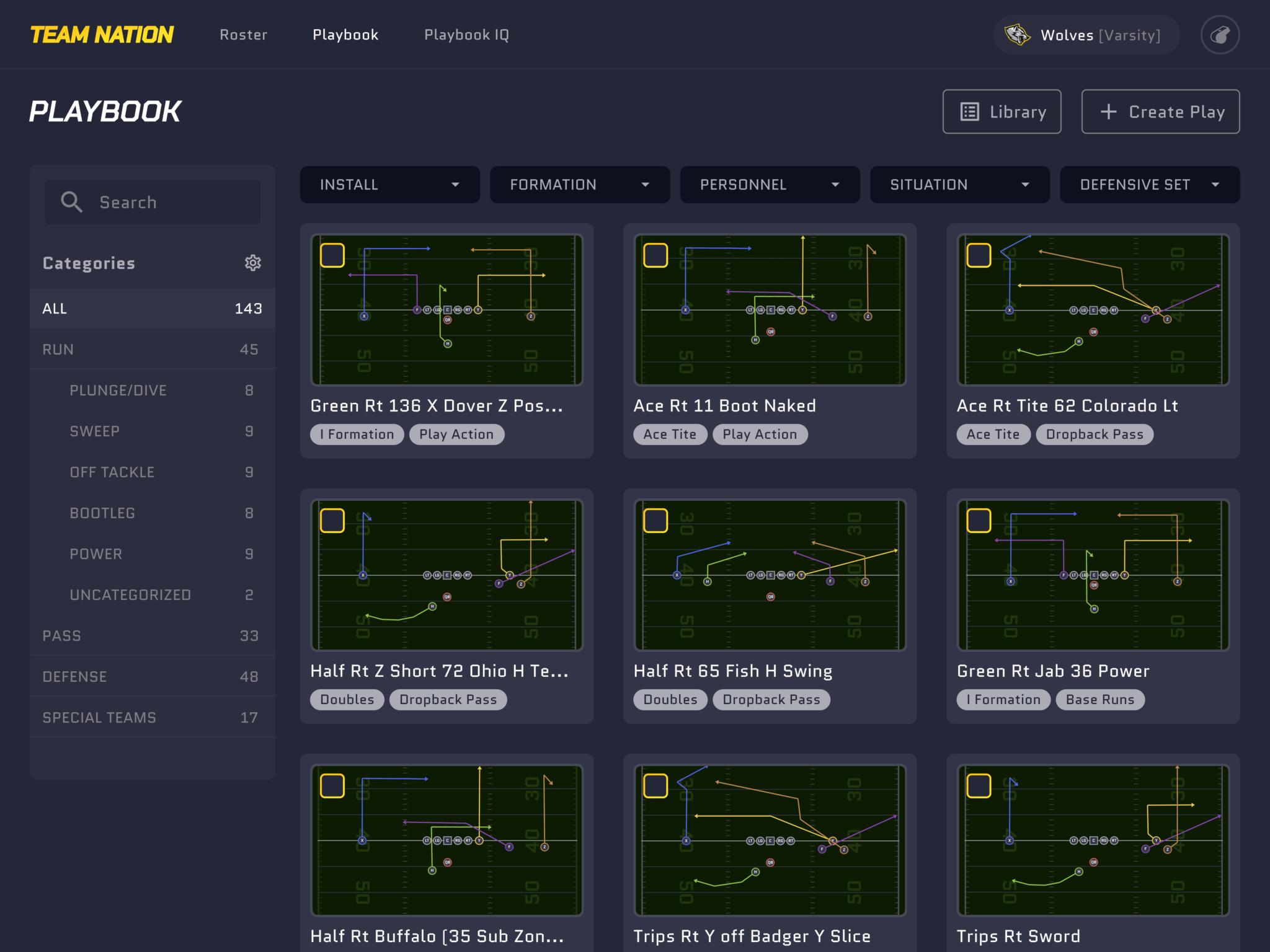Click the search magnifying glass icon
The height and width of the screenshot is (952, 1270).
coord(71,201)
